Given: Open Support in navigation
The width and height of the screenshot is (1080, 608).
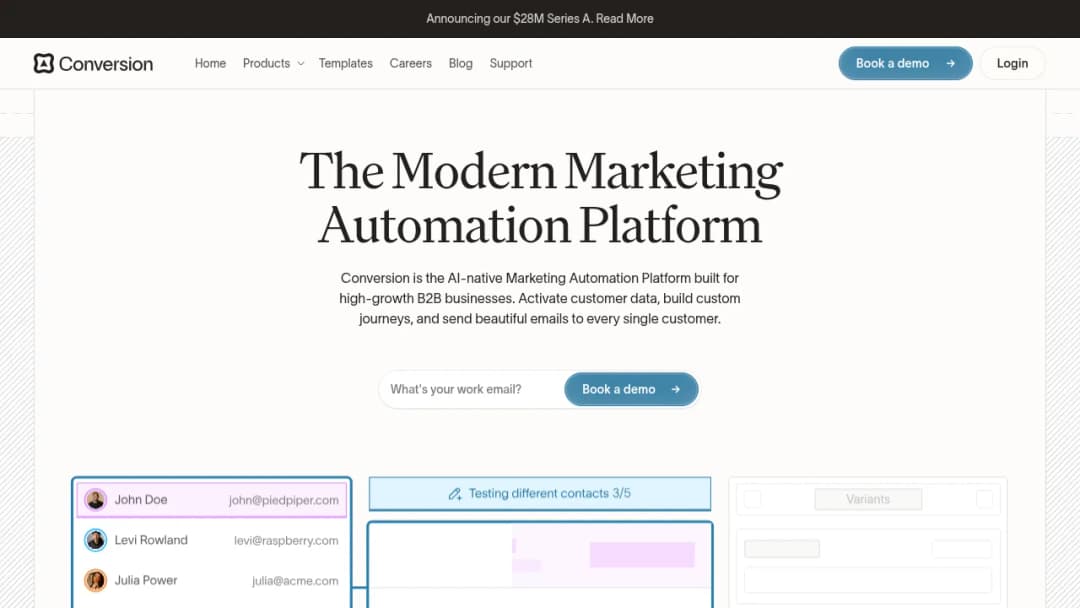Looking at the screenshot, I should [511, 63].
